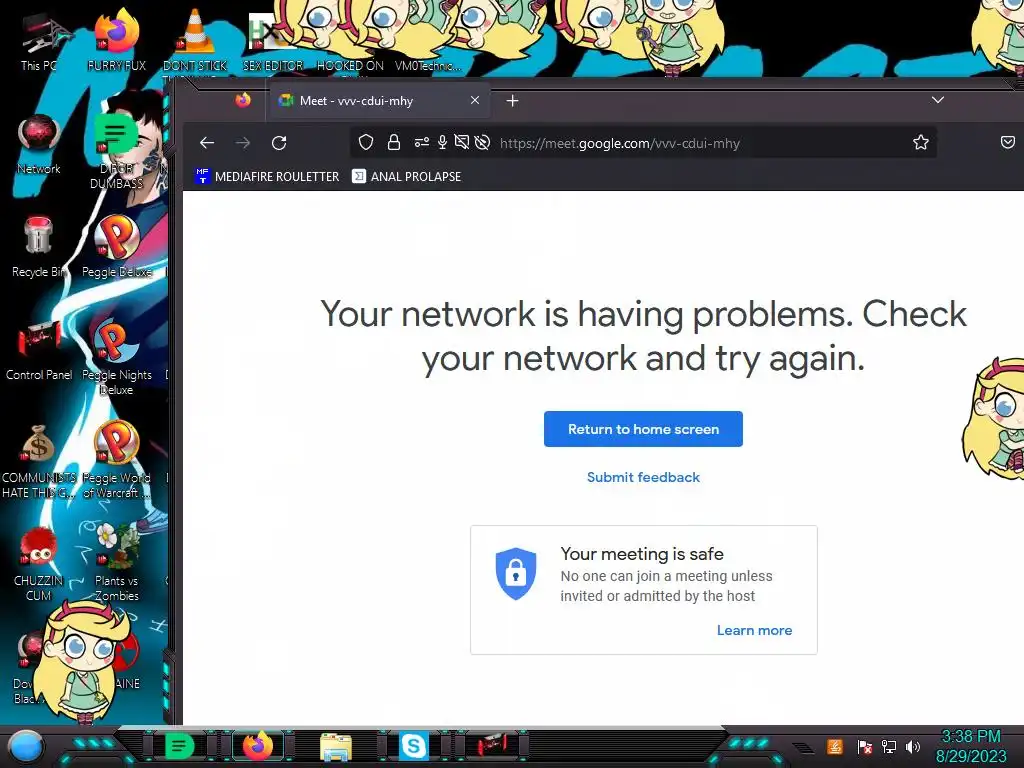
Task: Select the Peggle Deluxe desktop icon
Action: (117, 247)
